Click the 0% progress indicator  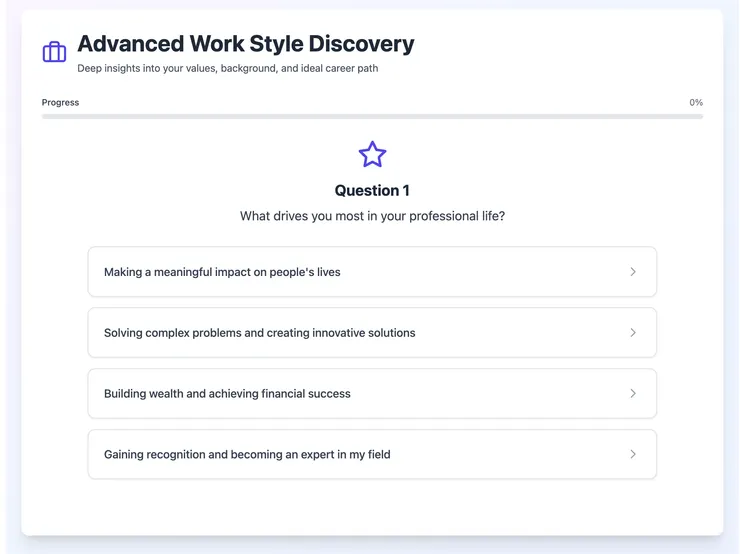[x=696, y=103]
